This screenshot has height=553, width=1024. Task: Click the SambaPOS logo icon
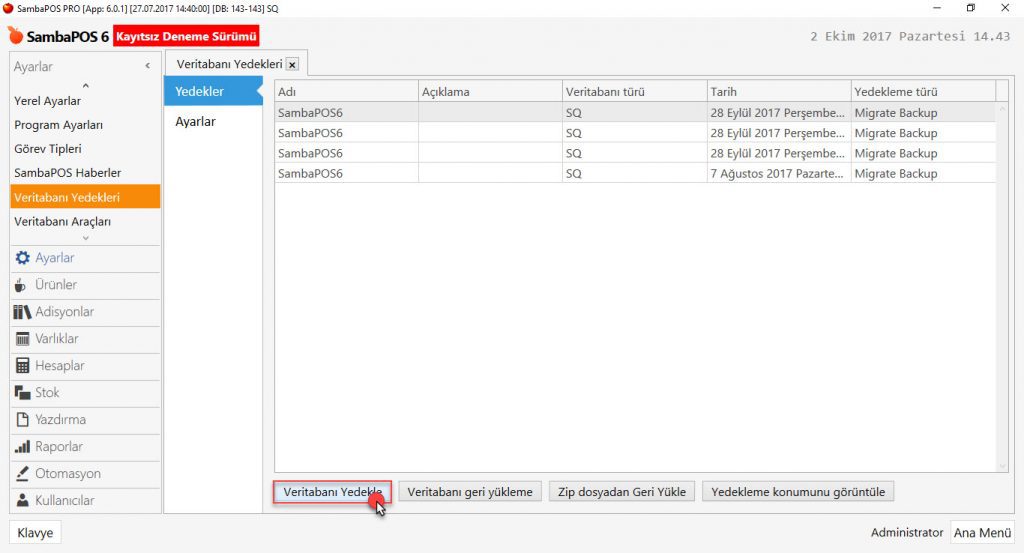[15, 35]
